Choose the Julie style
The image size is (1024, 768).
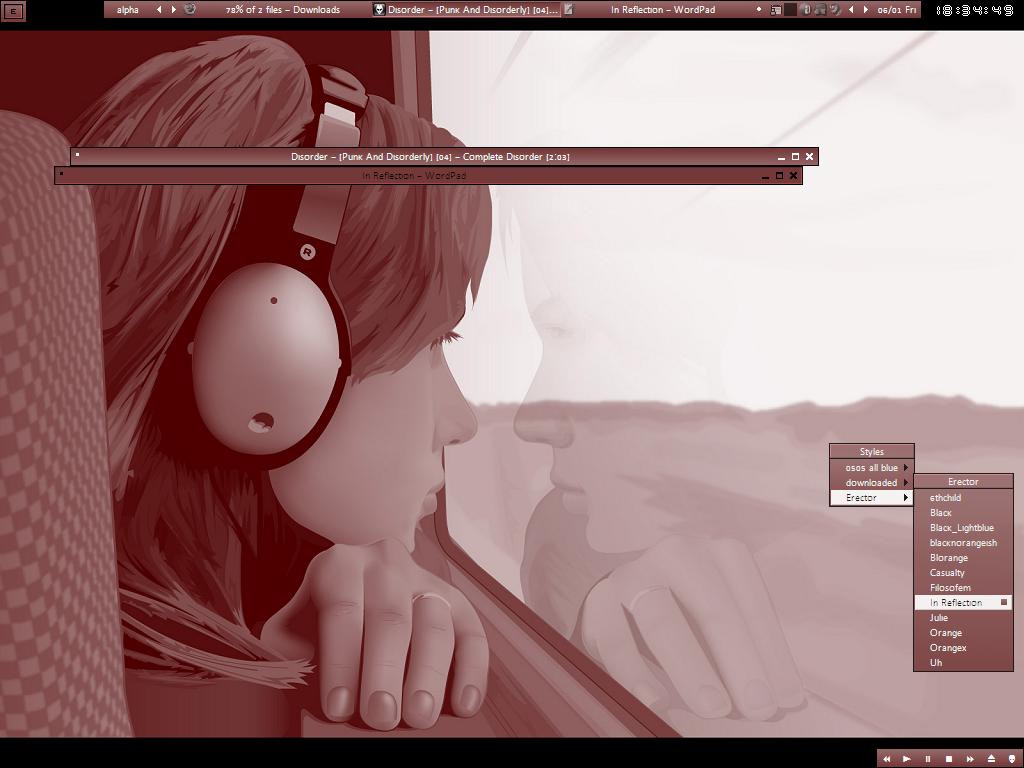(x=963, y=618)
